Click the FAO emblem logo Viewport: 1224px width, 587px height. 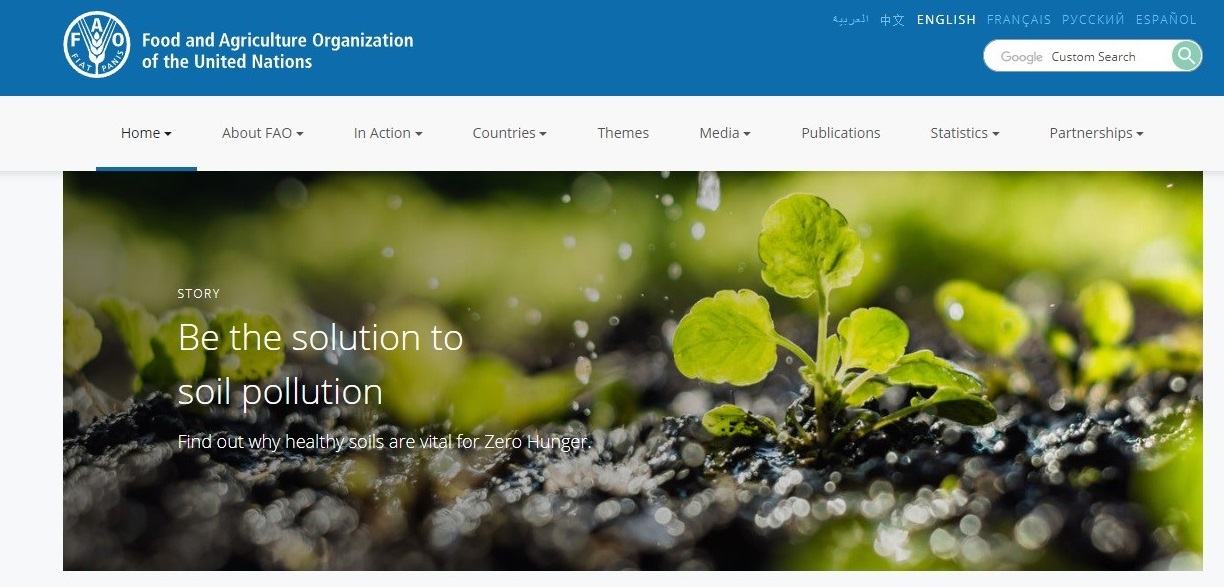coord(96,46)
